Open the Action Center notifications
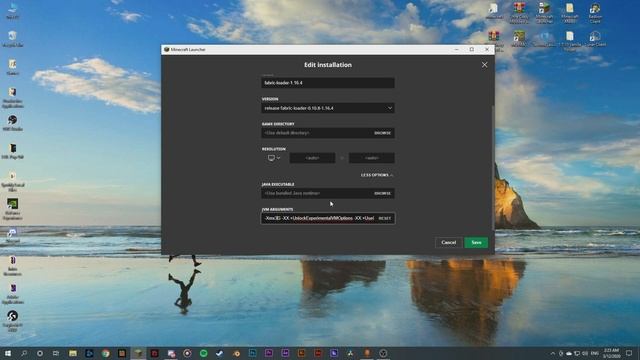The width and height of the screenshot is (640, 360). click(629, 353)
